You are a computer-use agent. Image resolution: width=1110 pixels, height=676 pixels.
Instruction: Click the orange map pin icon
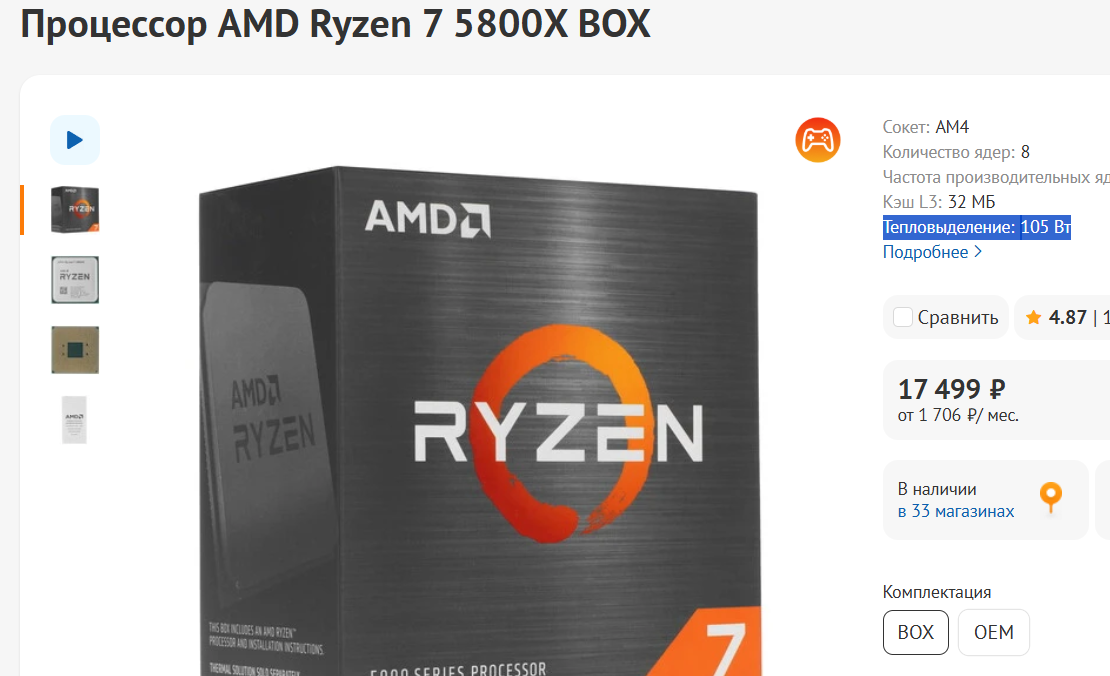pos(1051,497)
